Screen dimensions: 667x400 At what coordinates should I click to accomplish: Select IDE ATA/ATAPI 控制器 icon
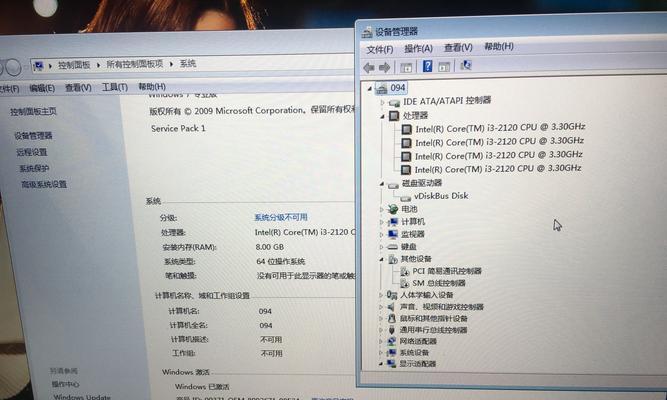click(x=394, y=103)
